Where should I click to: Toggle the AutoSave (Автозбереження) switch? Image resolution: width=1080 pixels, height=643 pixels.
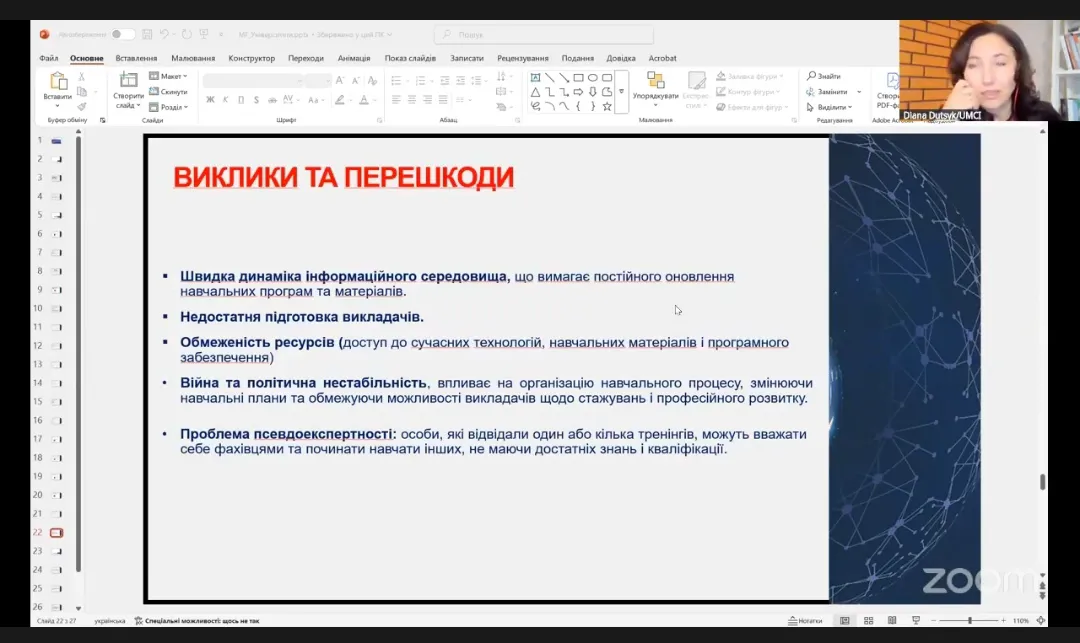pyautogui.click(x=122, y=34)
